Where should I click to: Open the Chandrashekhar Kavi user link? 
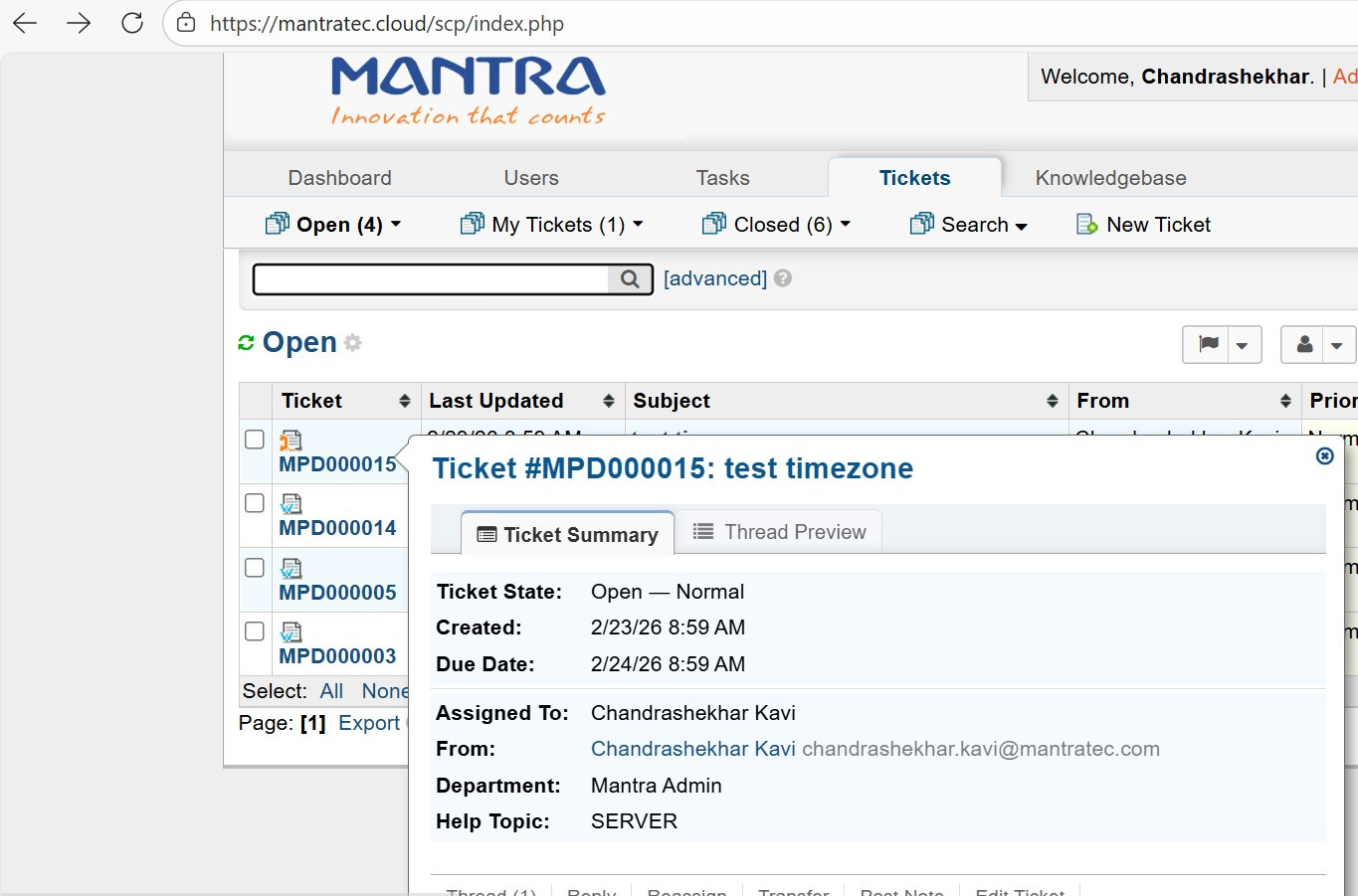692,749
